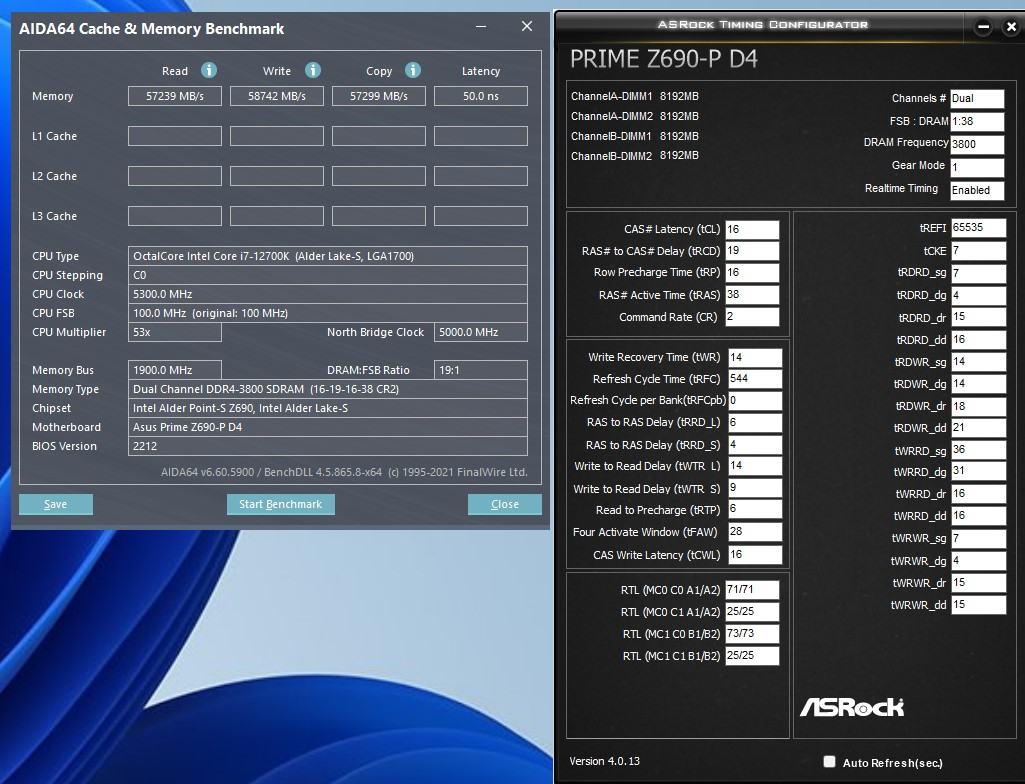Click the DRAM Frequency 3800 field

pos(977,145)
